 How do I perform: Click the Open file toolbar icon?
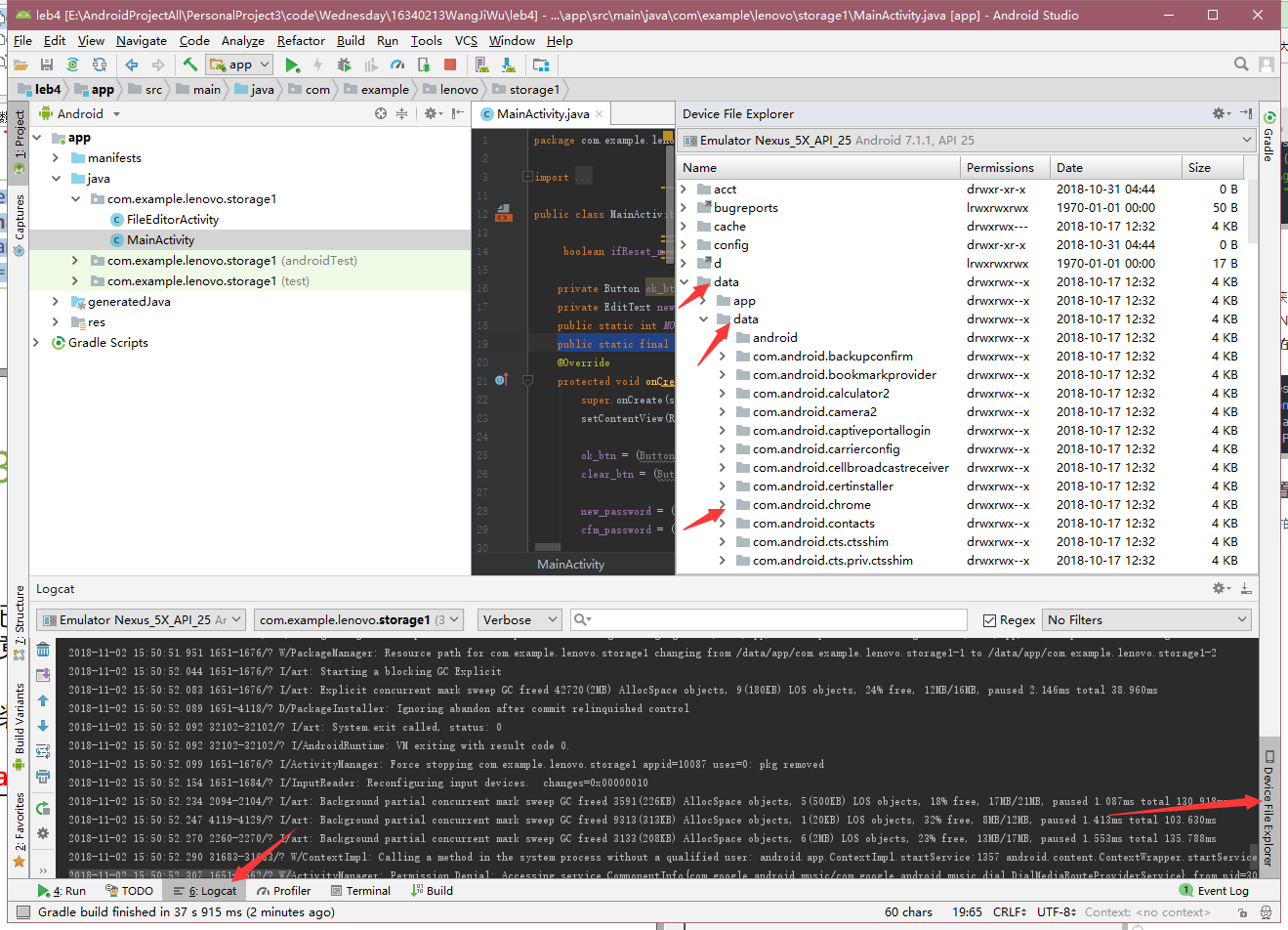point(20,64)
